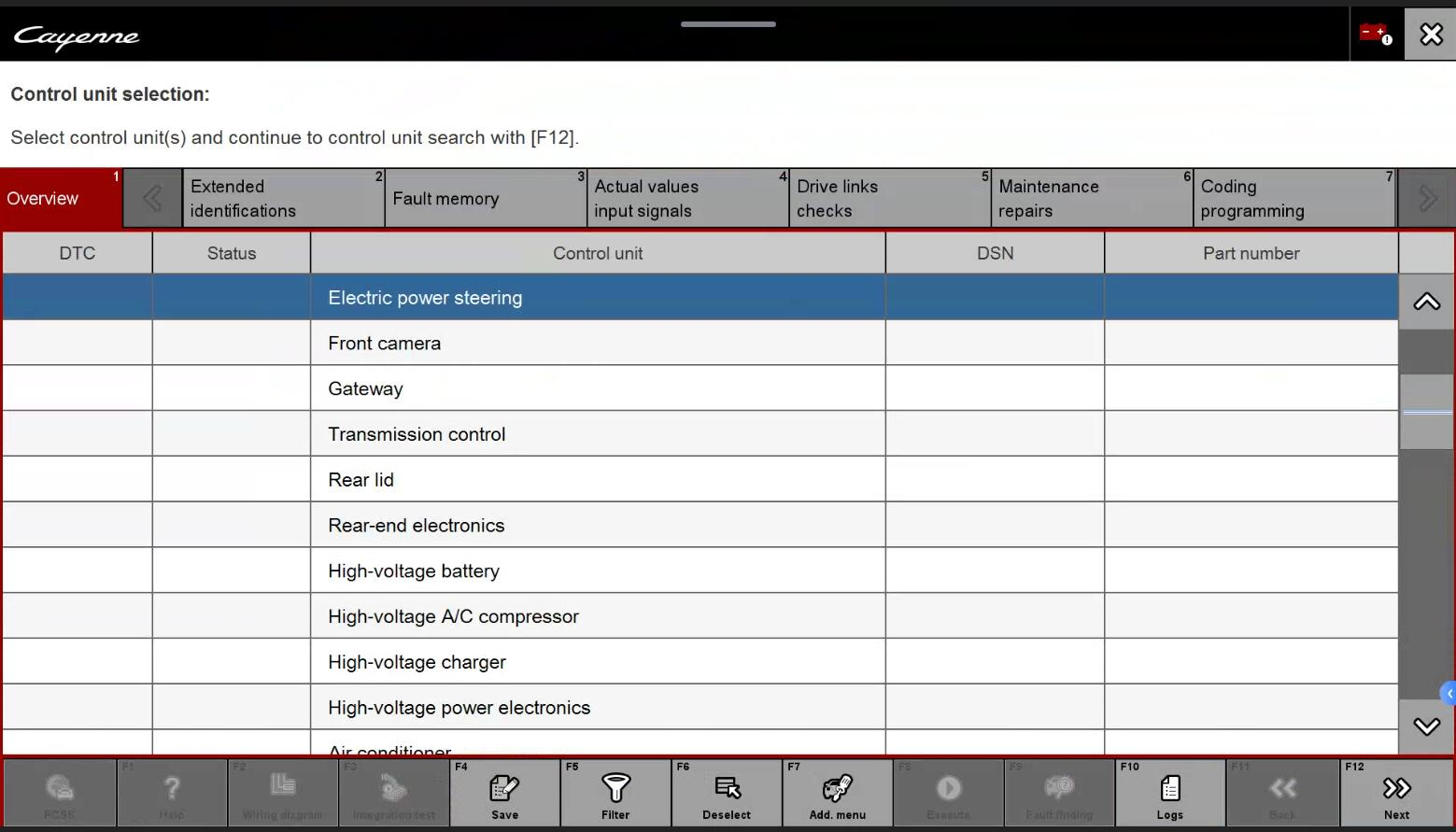The height and width of the screenshot is (832, 1456).
Task: Go to Extended identifications tab
Action: coord(283,199)
